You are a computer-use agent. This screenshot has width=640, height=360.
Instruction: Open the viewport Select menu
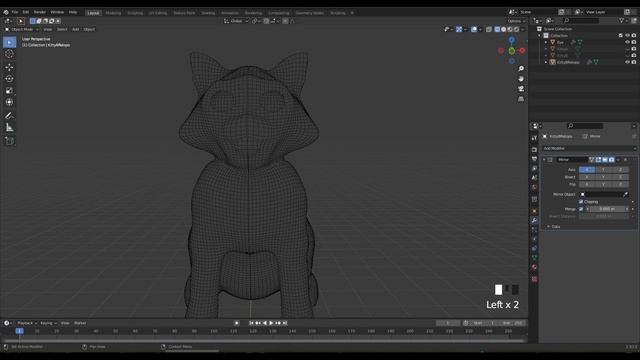pos(62,29)
